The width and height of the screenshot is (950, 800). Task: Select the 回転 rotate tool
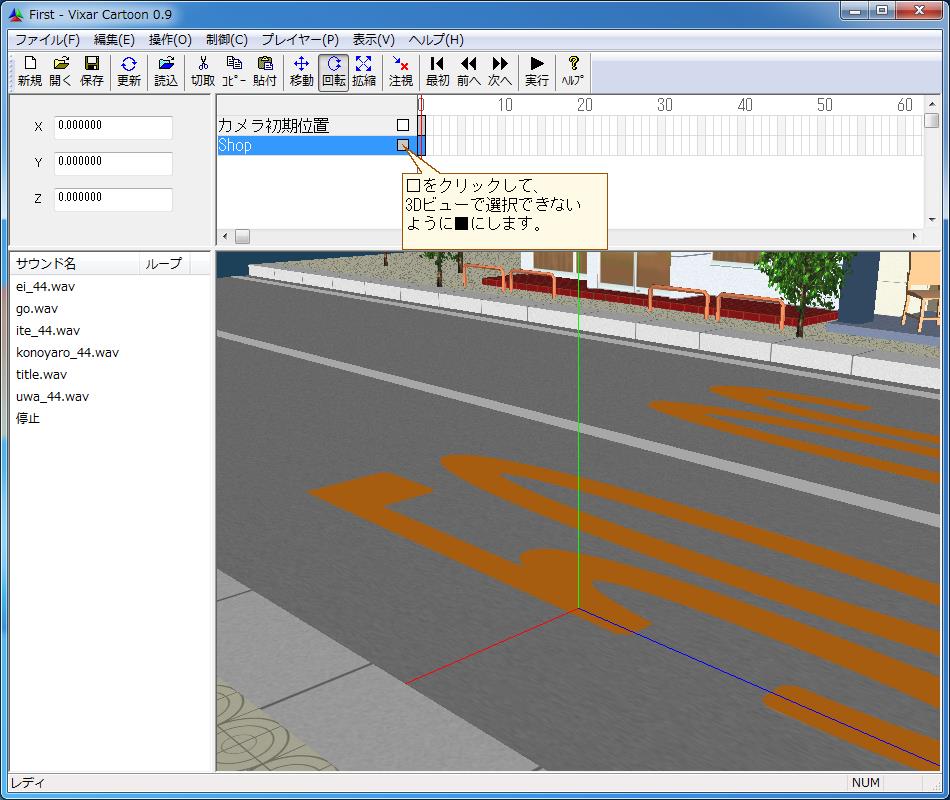tap(334, 71)
